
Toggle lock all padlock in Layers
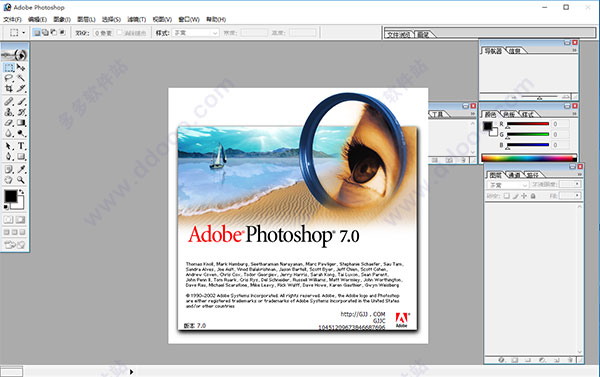tap(533, 196)
